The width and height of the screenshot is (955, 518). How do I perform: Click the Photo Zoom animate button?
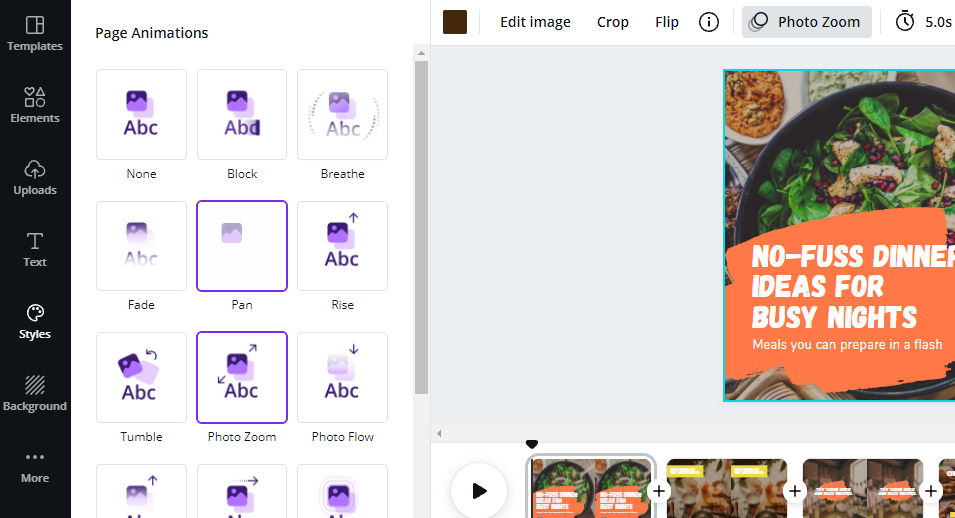tap(806, 22)
